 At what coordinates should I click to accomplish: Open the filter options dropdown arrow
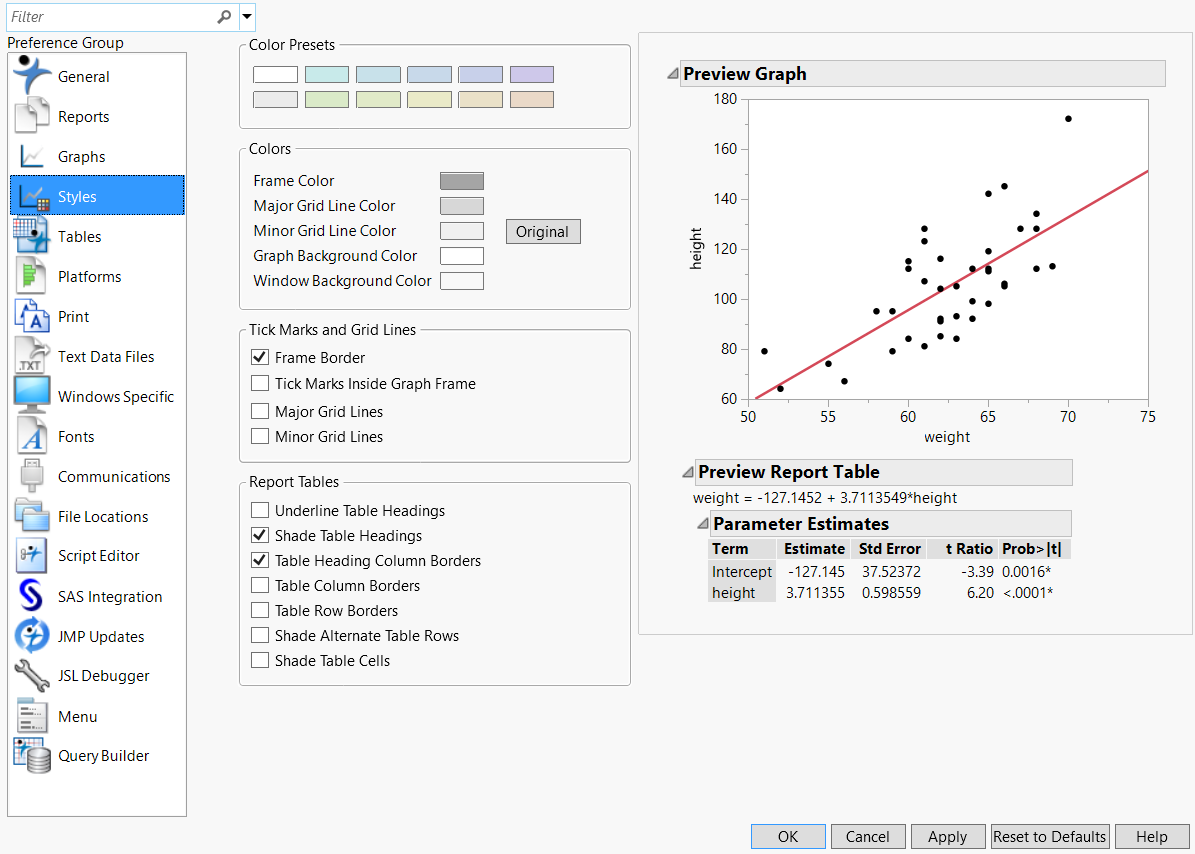tap(247, 16)
